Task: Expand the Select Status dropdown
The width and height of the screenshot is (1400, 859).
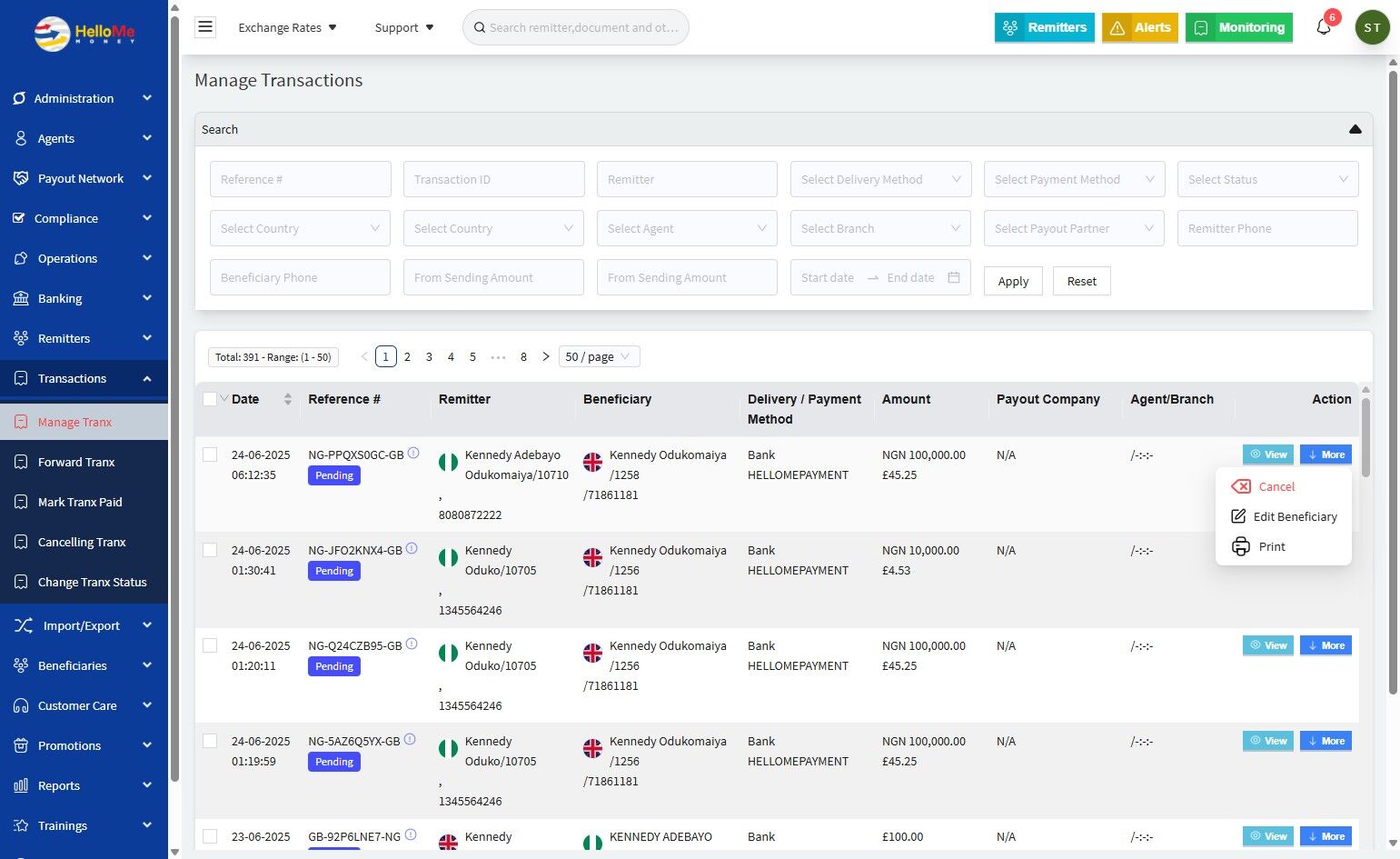Action: pyautogui.click(x=1267, y=179)
